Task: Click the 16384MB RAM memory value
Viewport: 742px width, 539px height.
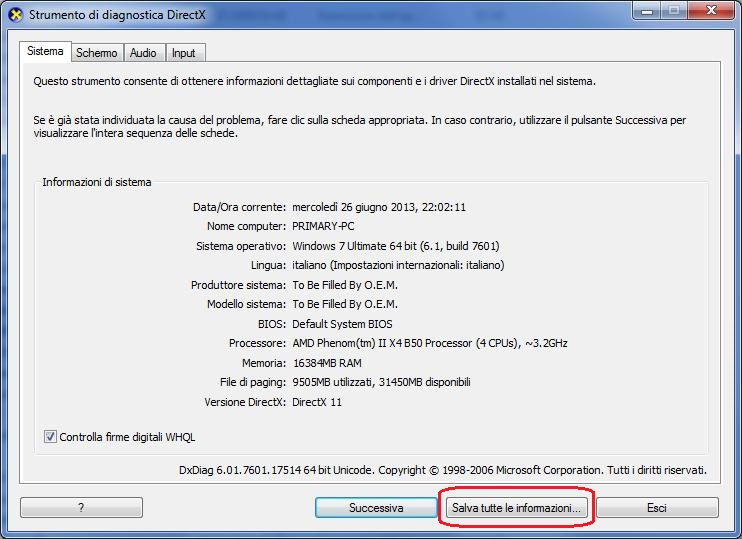Action: pos(327,363)
